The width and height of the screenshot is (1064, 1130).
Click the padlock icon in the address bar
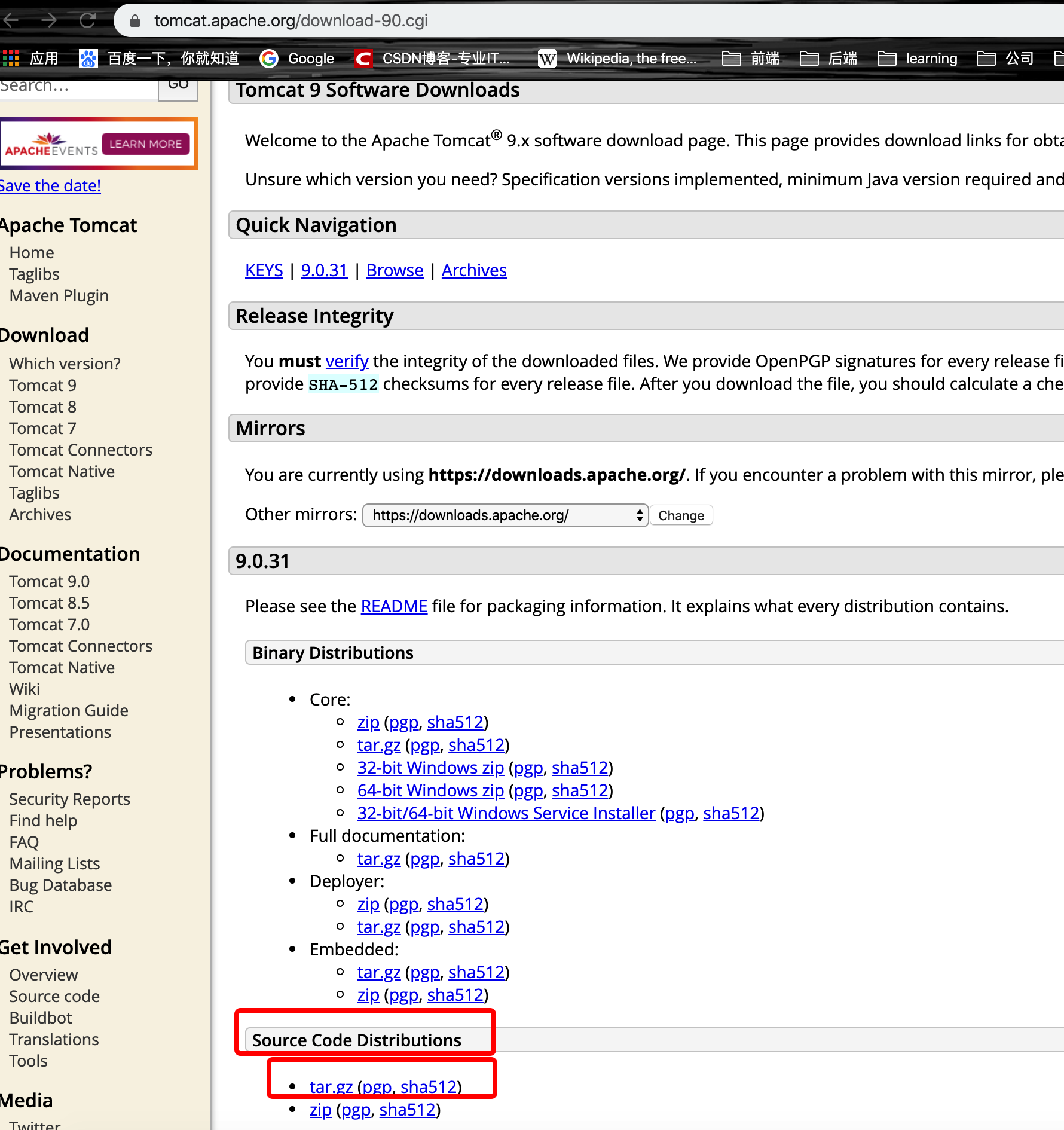(135, 21)
